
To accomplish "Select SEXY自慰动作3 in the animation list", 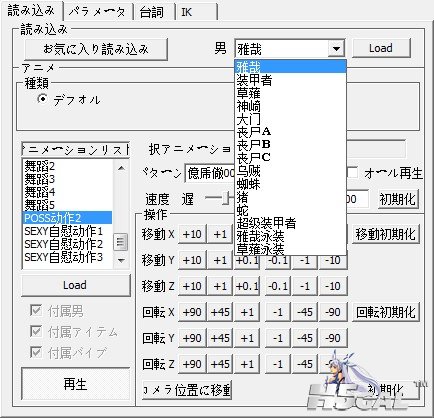I will click(67, 257).
